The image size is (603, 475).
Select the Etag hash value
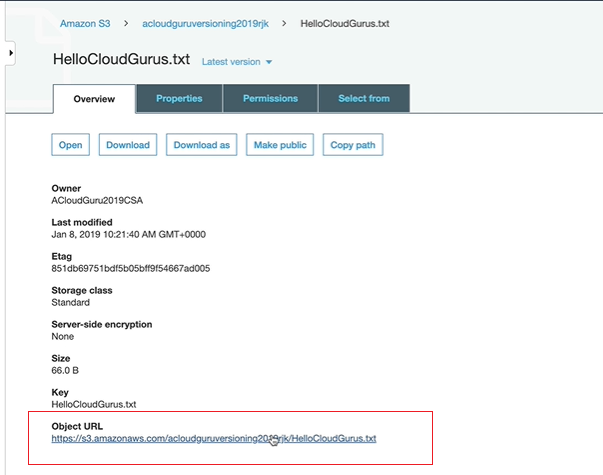click(131, 268)
